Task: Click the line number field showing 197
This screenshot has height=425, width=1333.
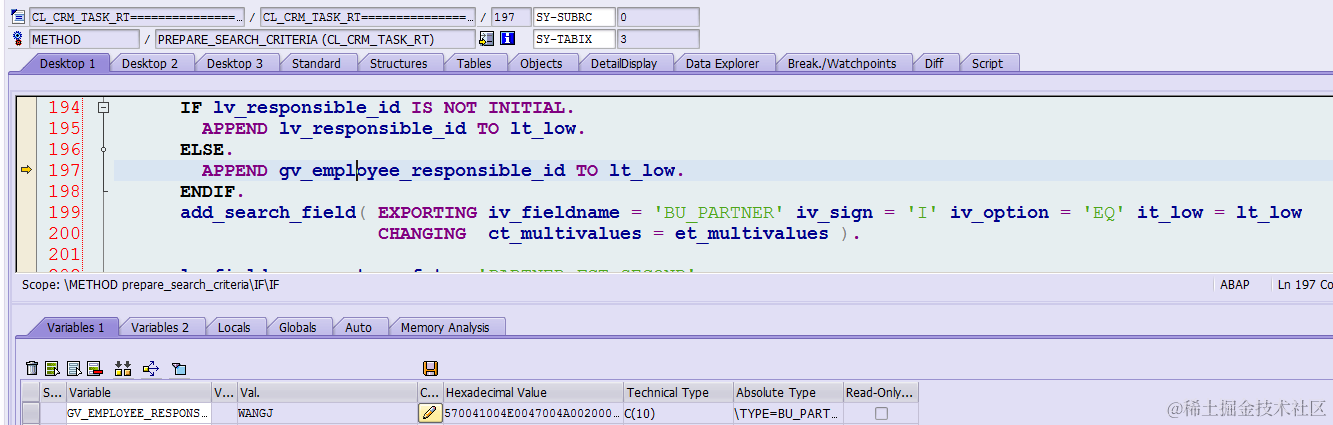Action: point(511,17)
